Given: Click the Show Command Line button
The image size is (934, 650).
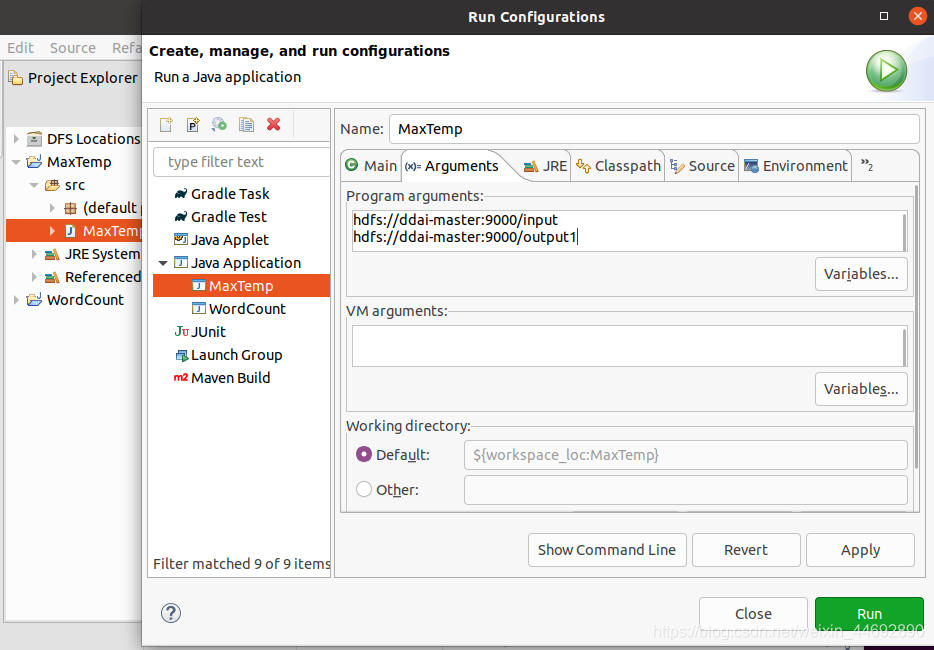Looking at the screenshot, I should pos(607,550).
